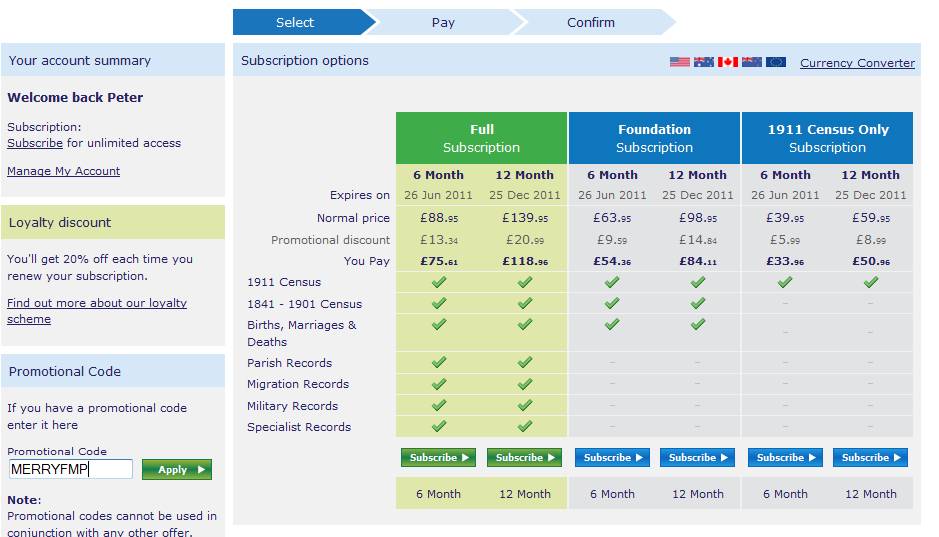Focus the Promotional Code text field

click(x=71, y=469)
